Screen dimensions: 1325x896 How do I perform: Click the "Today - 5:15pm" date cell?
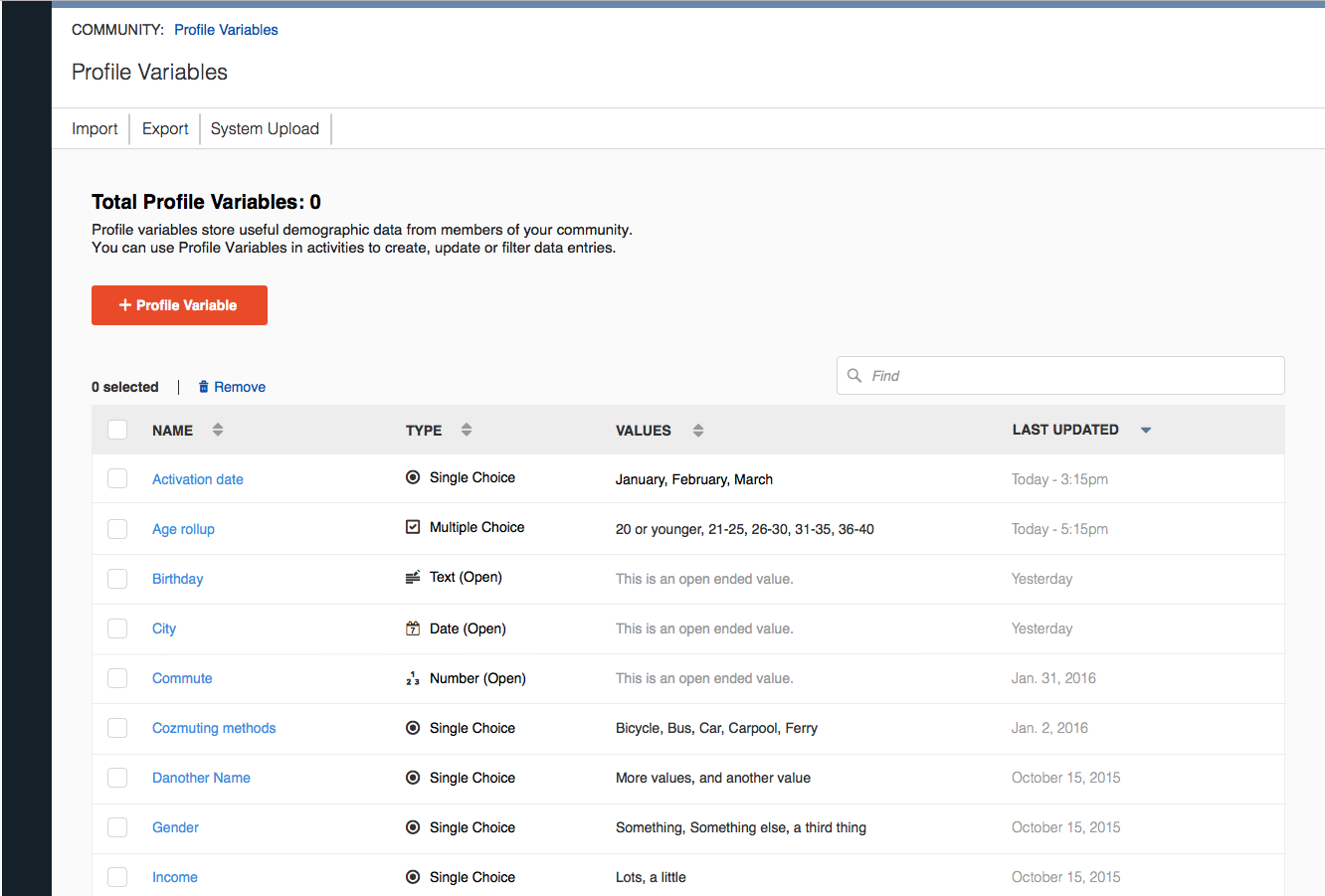[1059, 529]
